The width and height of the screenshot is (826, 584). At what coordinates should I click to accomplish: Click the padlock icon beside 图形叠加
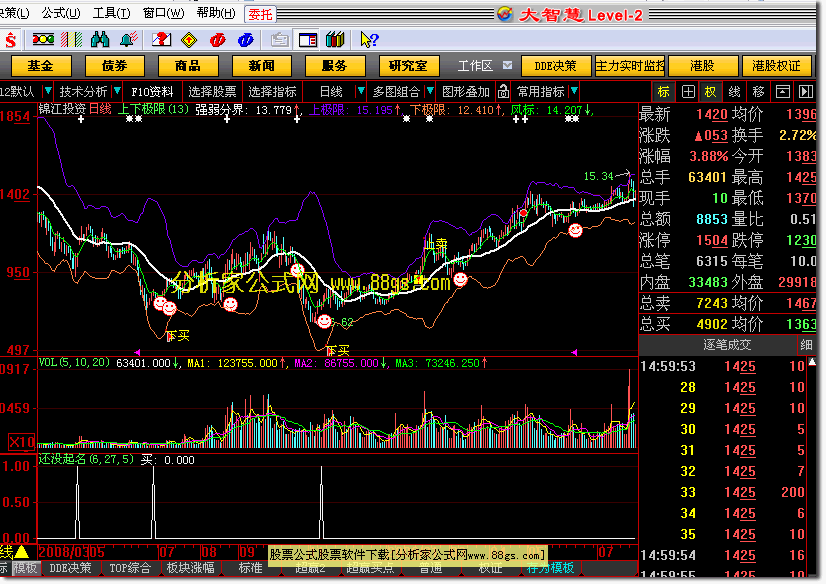tap(503, 92)
